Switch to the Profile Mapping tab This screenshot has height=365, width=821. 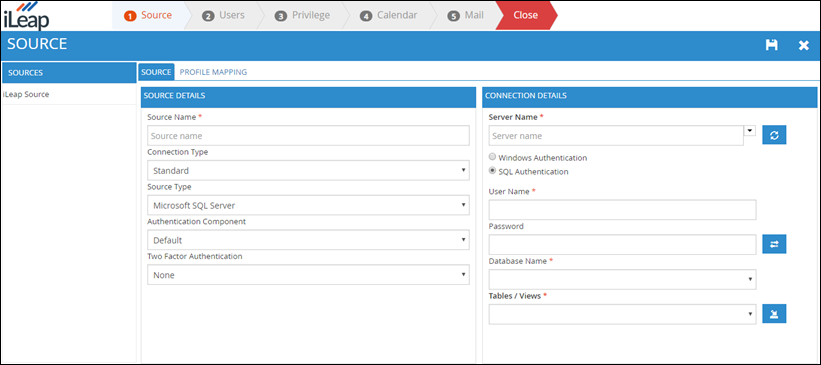pos(213,72)
